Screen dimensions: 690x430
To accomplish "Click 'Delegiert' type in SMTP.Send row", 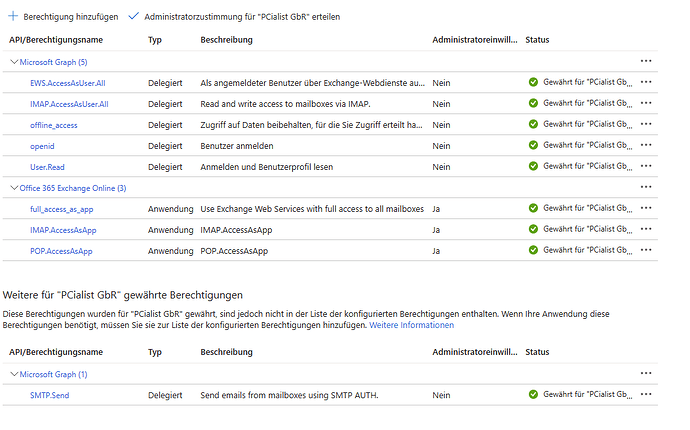I will pos(165,395).
